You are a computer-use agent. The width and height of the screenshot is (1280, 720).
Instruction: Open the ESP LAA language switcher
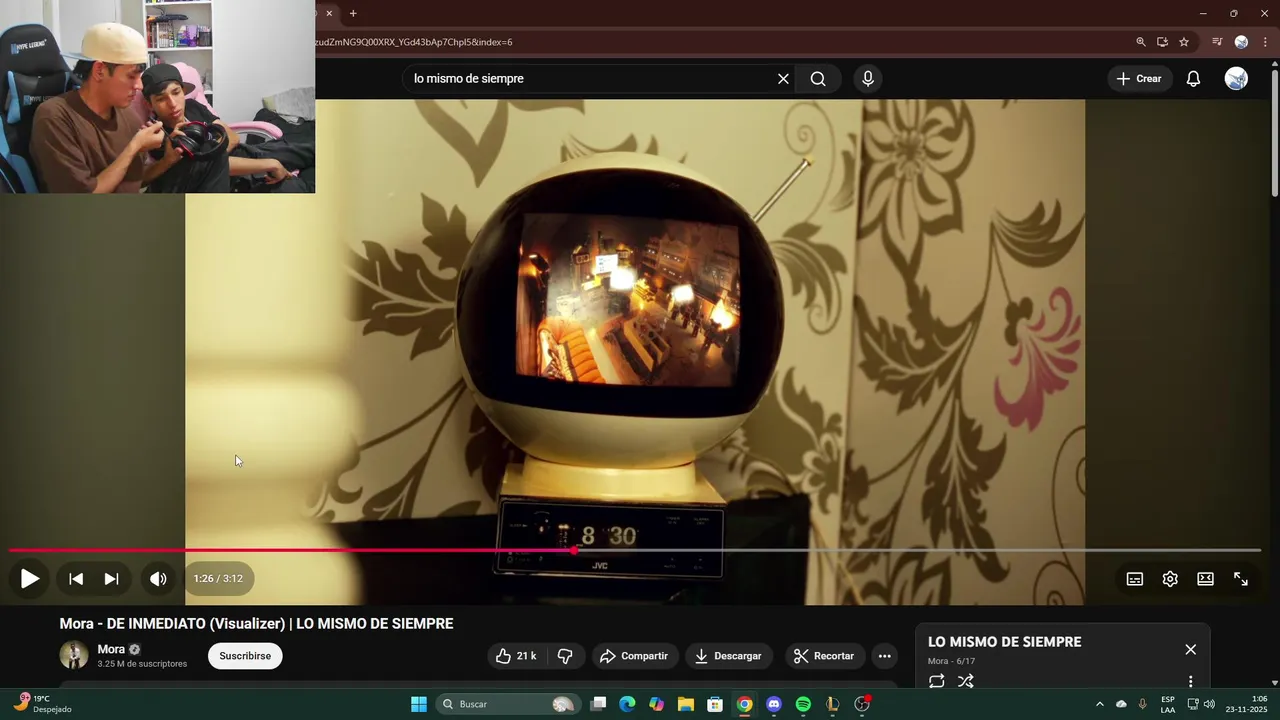1168,704
